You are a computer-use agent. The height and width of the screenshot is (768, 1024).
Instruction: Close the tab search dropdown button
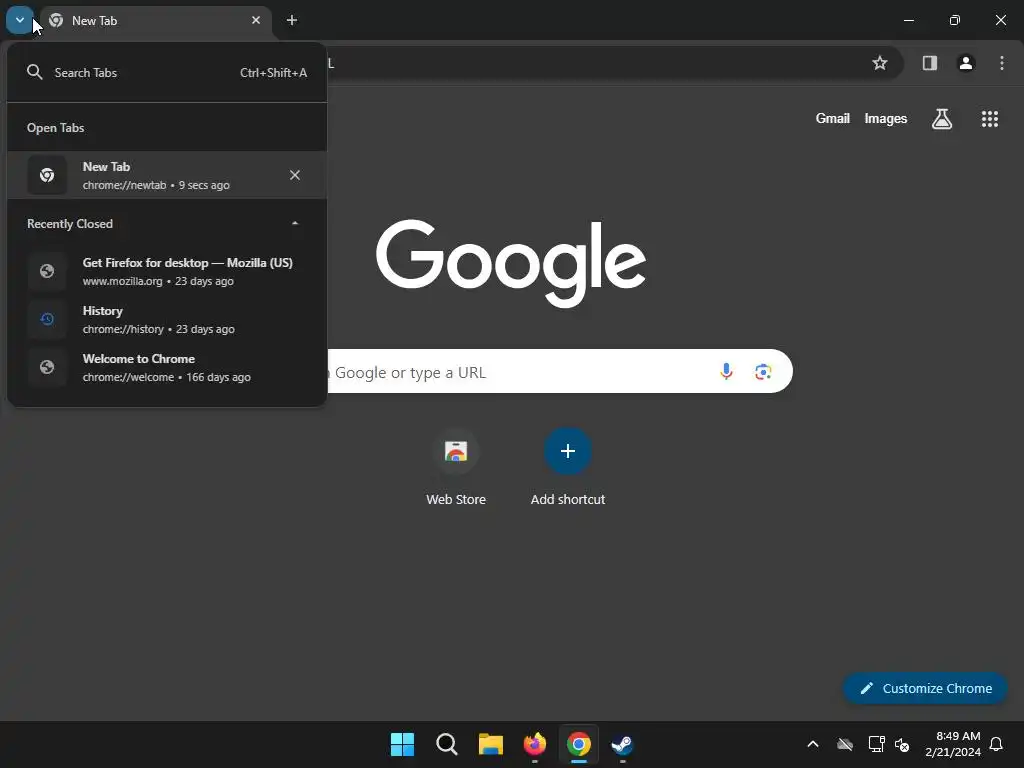(20, 20)
